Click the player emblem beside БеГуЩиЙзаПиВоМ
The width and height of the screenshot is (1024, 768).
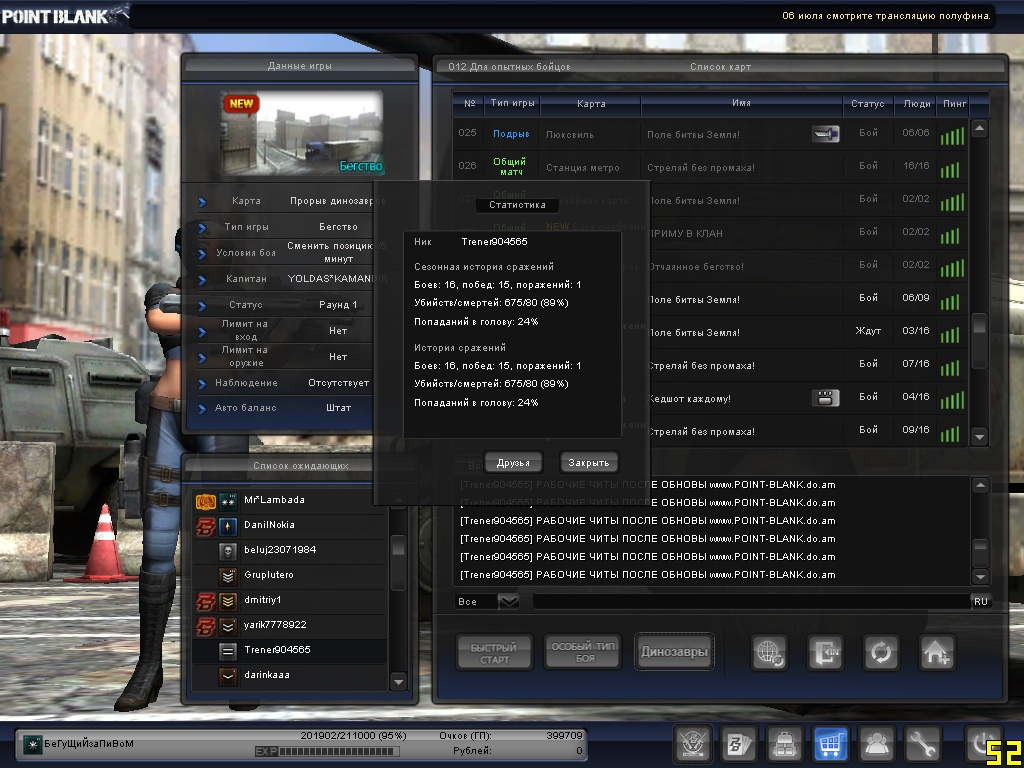31,744
